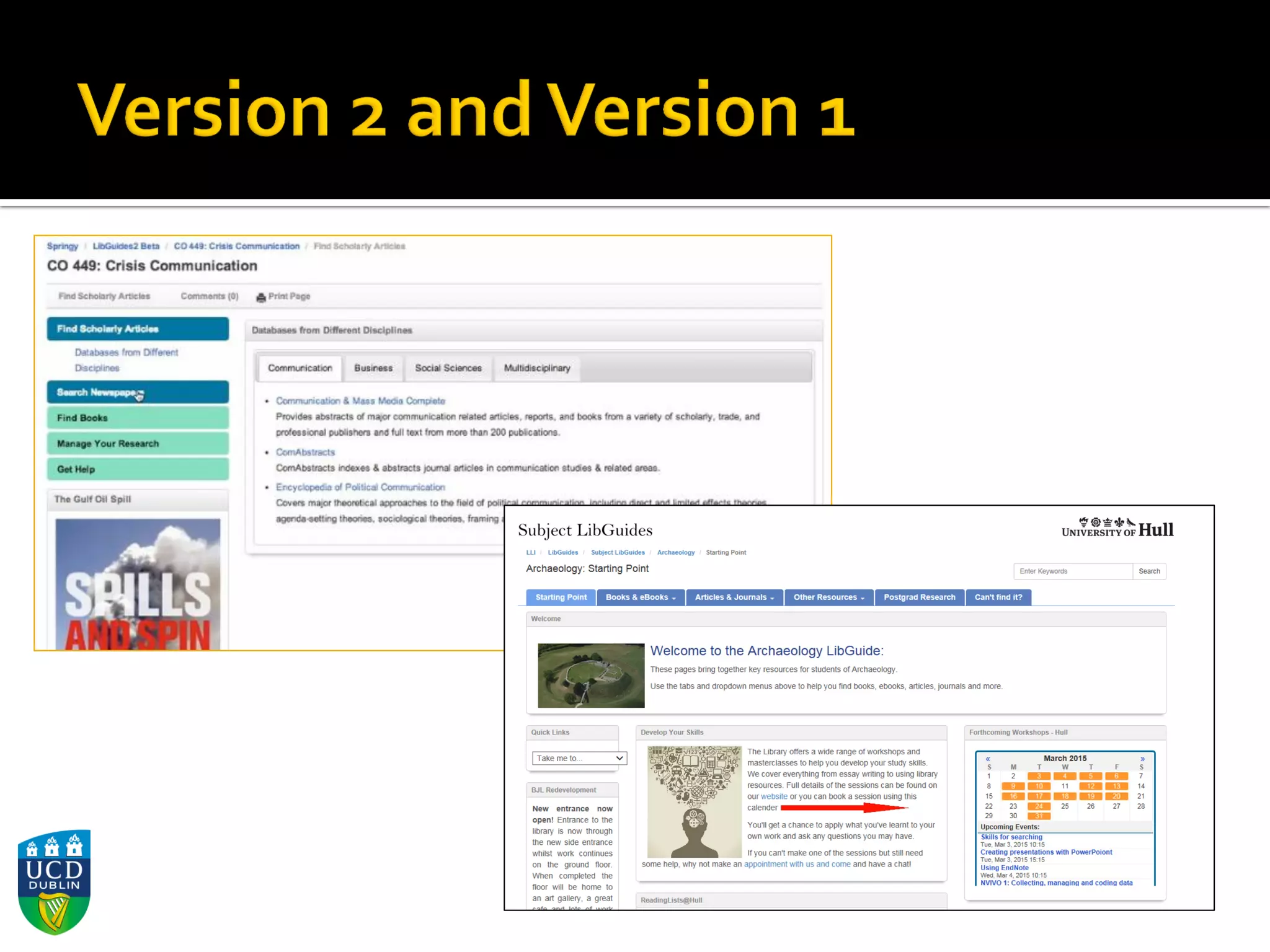Click the Find Books sidebar button

tap(138, 418)
